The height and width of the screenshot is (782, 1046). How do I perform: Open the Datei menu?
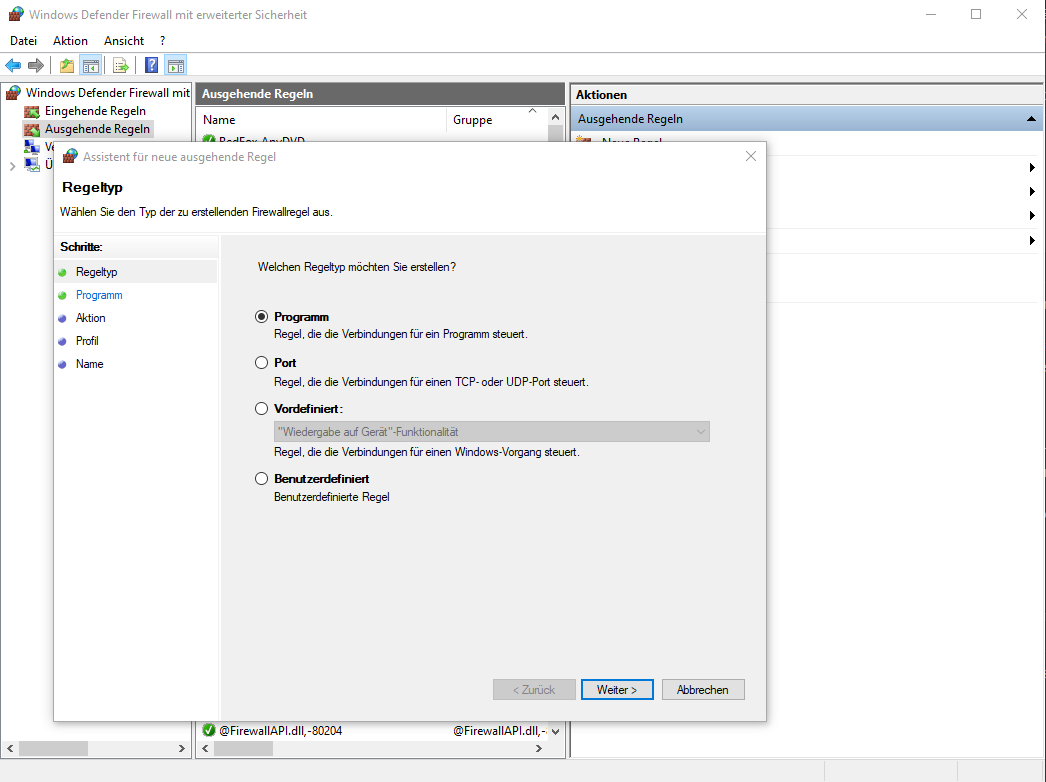(23, 41)
